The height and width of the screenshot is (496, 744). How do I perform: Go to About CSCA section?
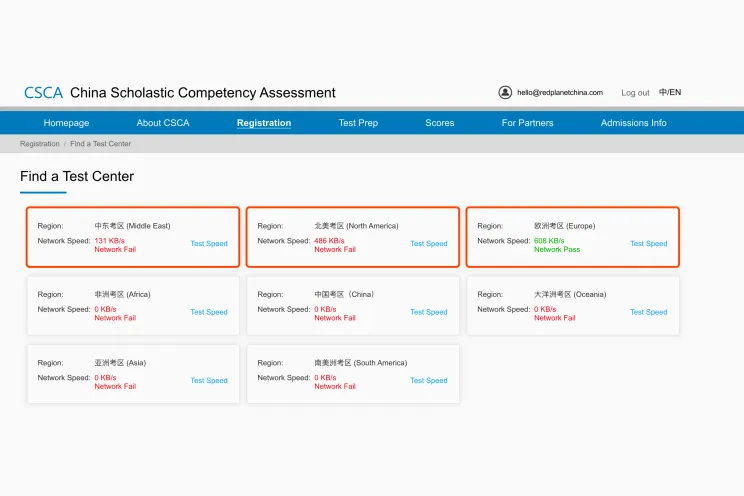[x=163, y=123]
